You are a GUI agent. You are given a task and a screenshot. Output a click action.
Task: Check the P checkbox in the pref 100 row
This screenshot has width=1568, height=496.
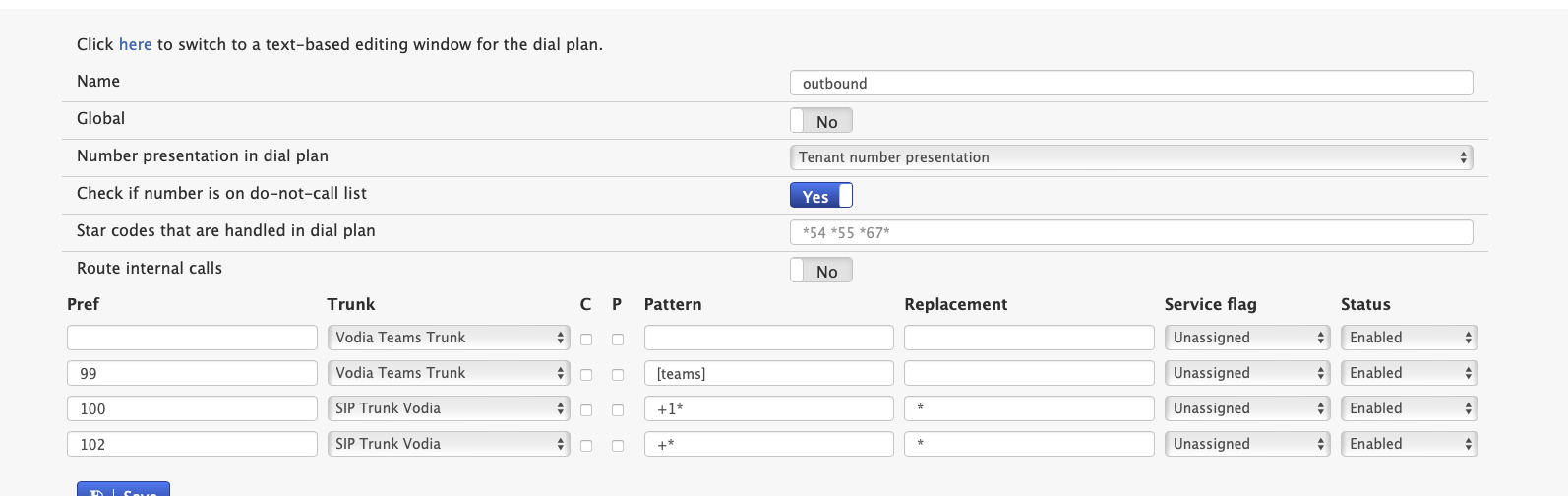(618, 410)
